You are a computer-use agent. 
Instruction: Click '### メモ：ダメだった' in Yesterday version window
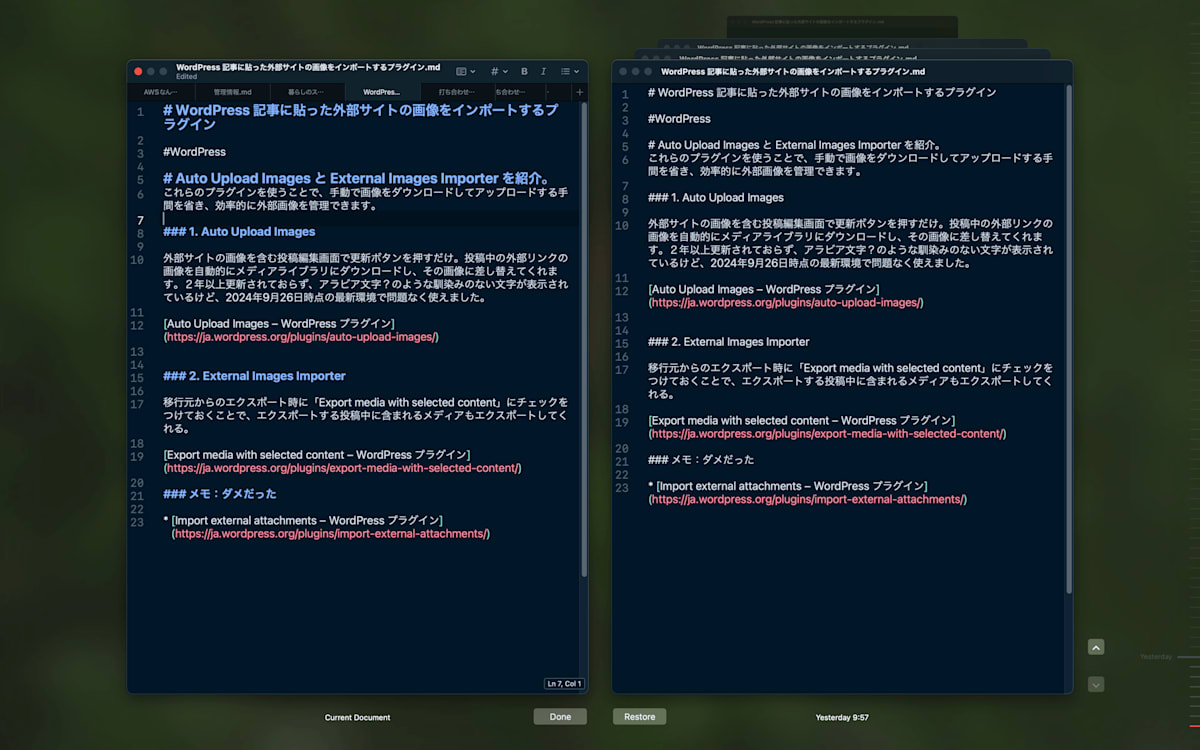click(x=701, y=460)
